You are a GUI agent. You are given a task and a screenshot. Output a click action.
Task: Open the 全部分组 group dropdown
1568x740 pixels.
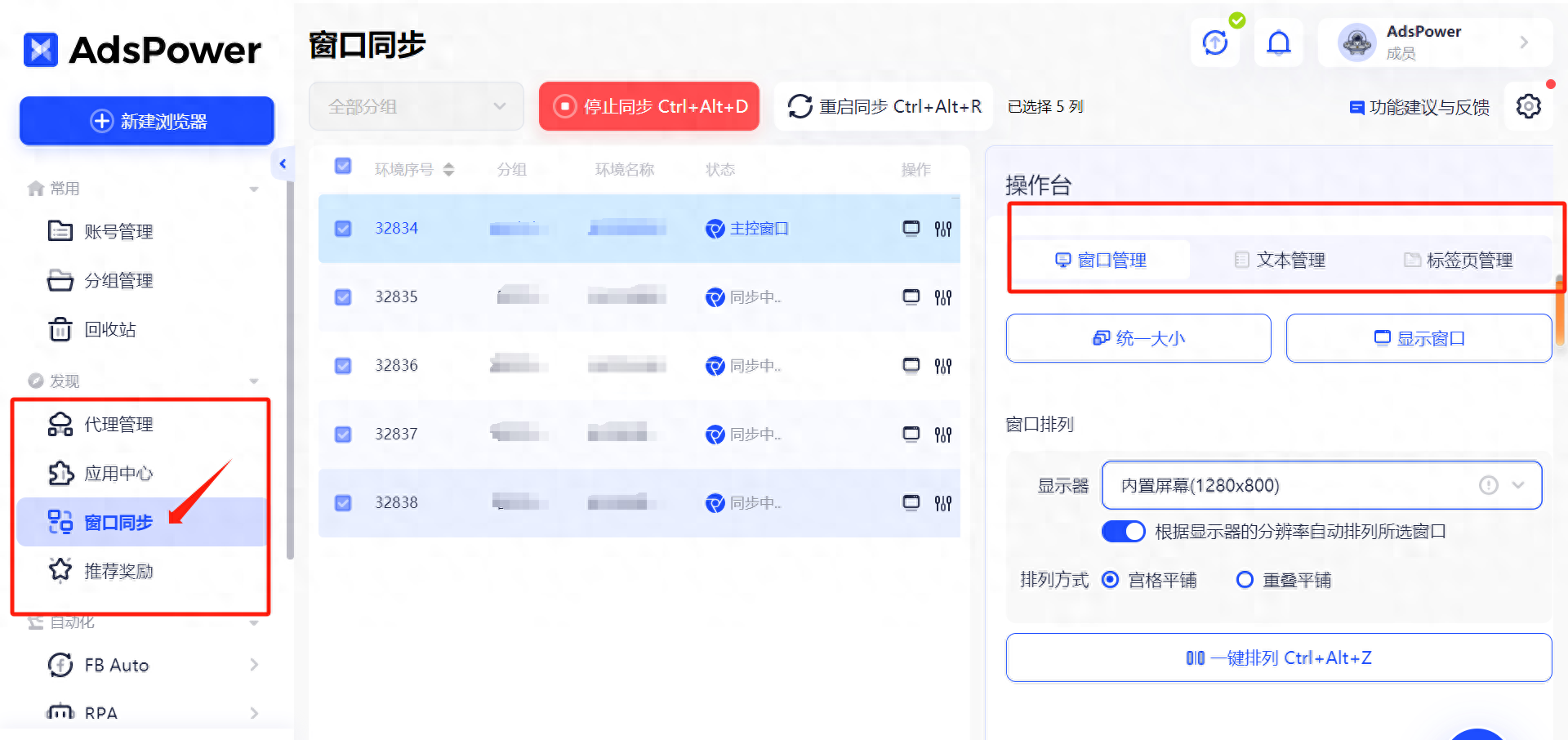[416, 106]
